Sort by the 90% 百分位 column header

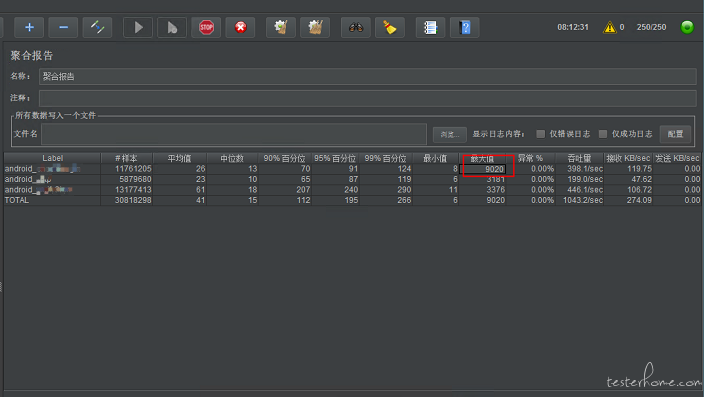[285, 158]
